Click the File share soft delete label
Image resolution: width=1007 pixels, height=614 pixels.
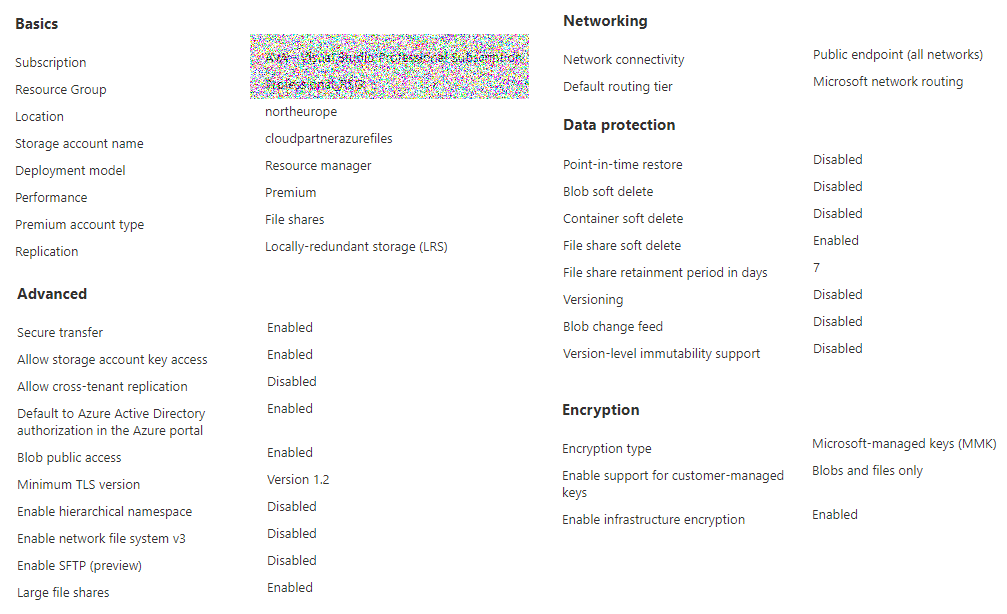(x=622, y=246)
